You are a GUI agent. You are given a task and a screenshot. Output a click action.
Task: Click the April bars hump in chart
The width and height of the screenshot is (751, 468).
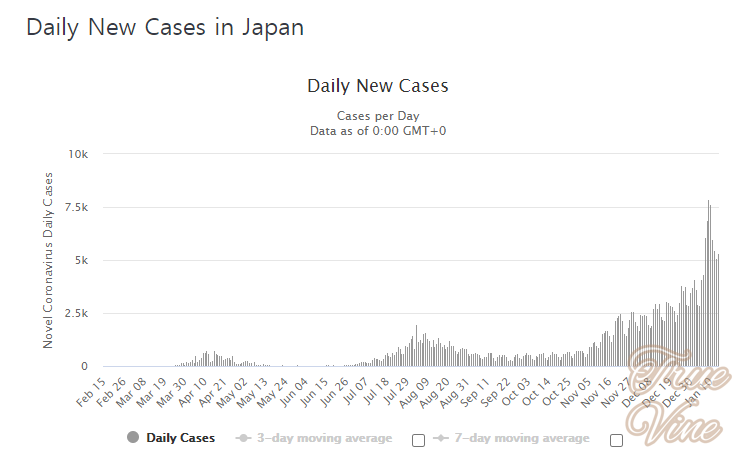pos(207,358)
